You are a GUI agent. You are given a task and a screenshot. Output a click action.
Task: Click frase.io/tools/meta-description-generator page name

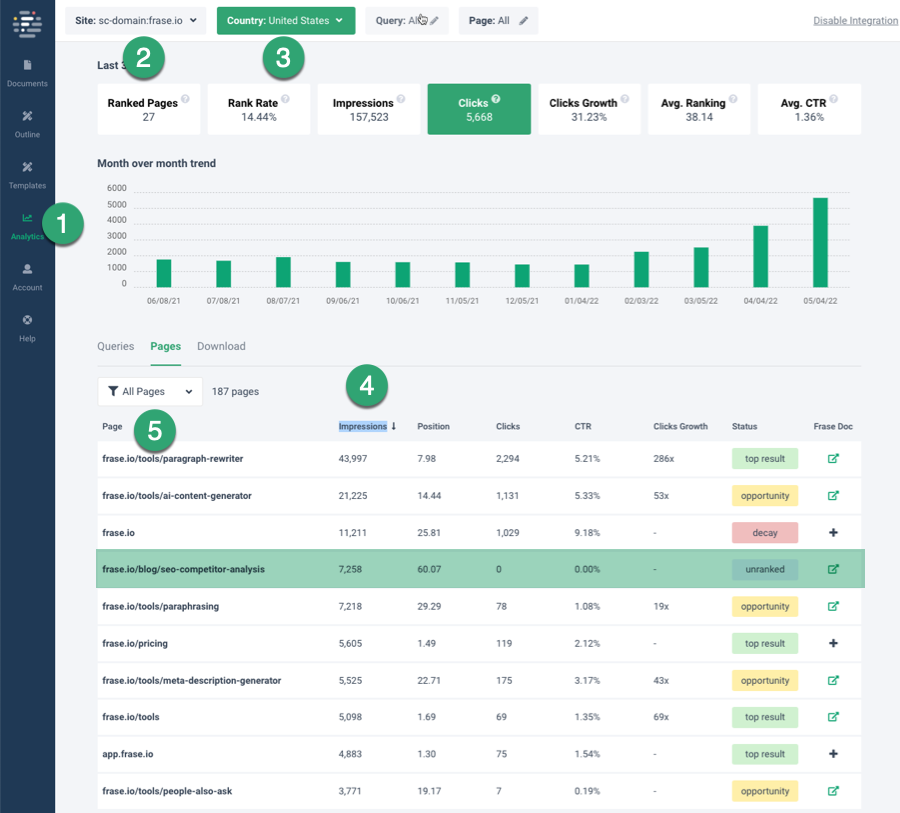pyautogui.click(x=192, y=680)
